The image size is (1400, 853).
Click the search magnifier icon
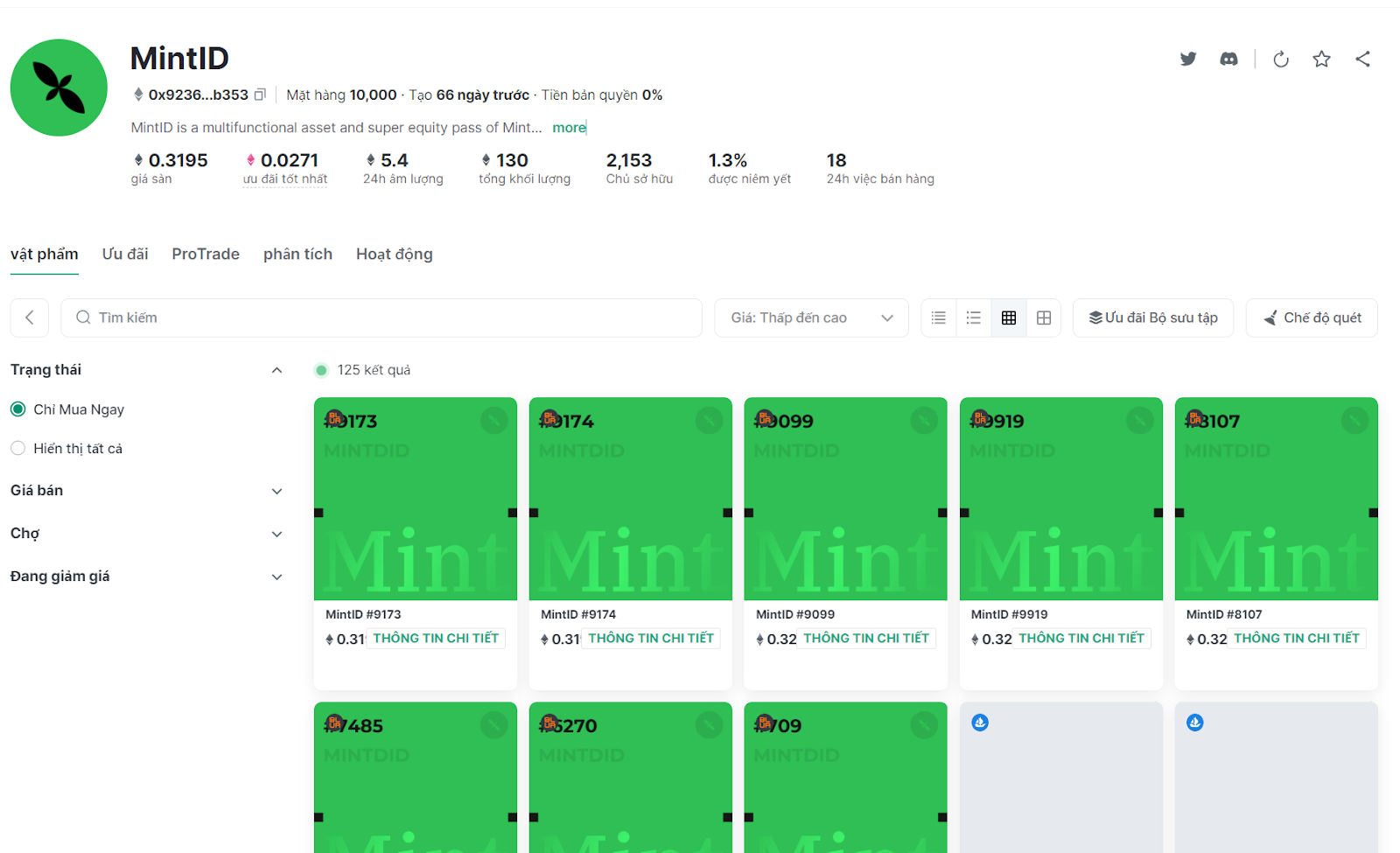[83, 318]
